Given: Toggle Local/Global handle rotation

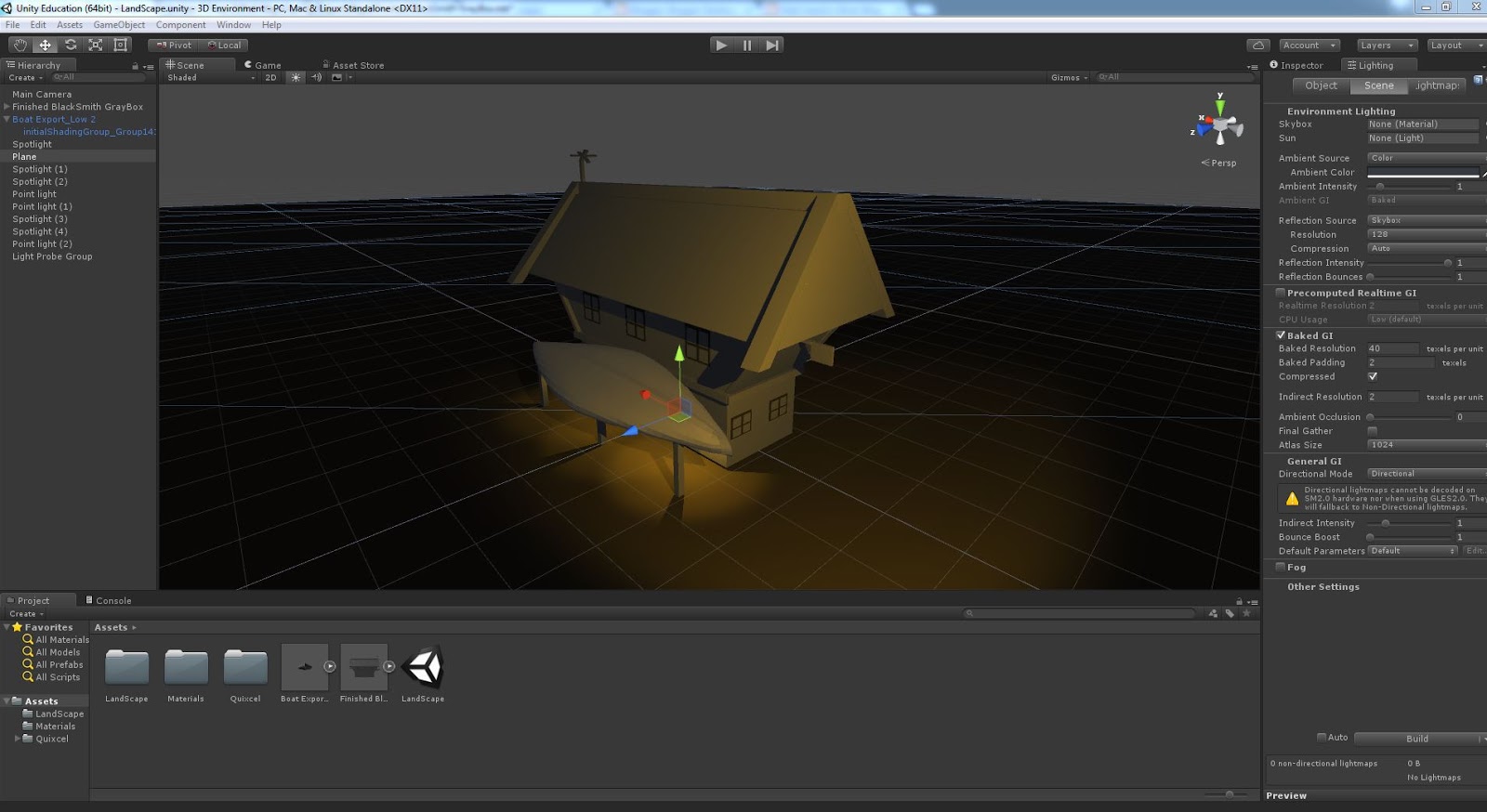Looking at the screenshot, I should coord(224,45).
